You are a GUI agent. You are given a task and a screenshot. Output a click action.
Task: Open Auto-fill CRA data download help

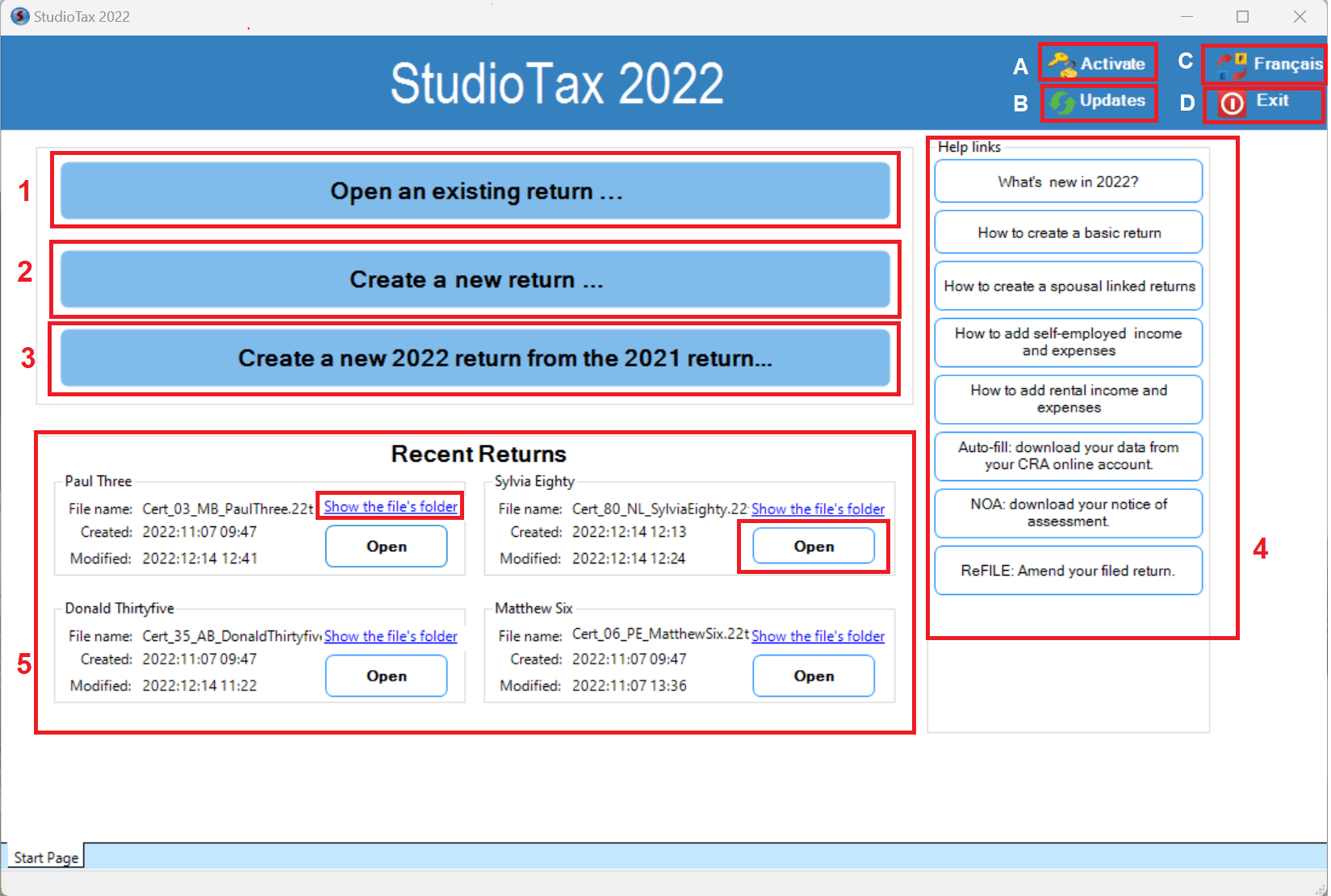(x=1068, y=456)
